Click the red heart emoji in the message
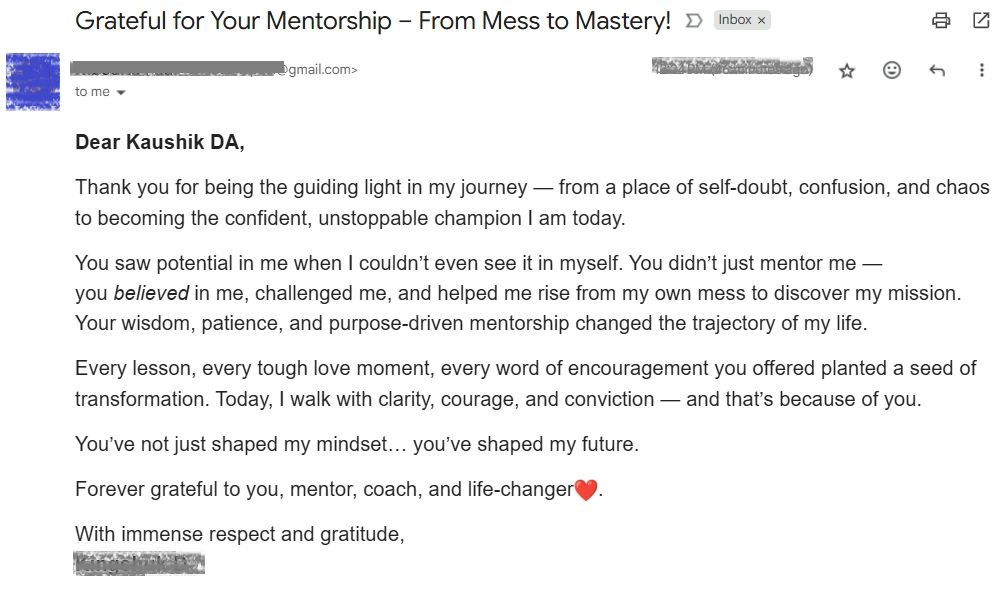The width and height of the screenshot is (994, 601). (585, 490)
